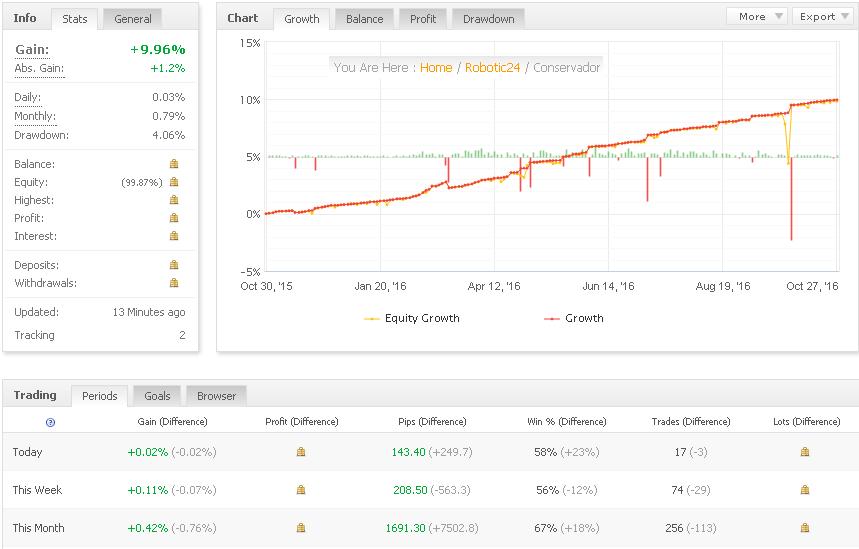Click the 0.79% monthly value
Viewport: 859px width, 549px height.
point(169,116)
